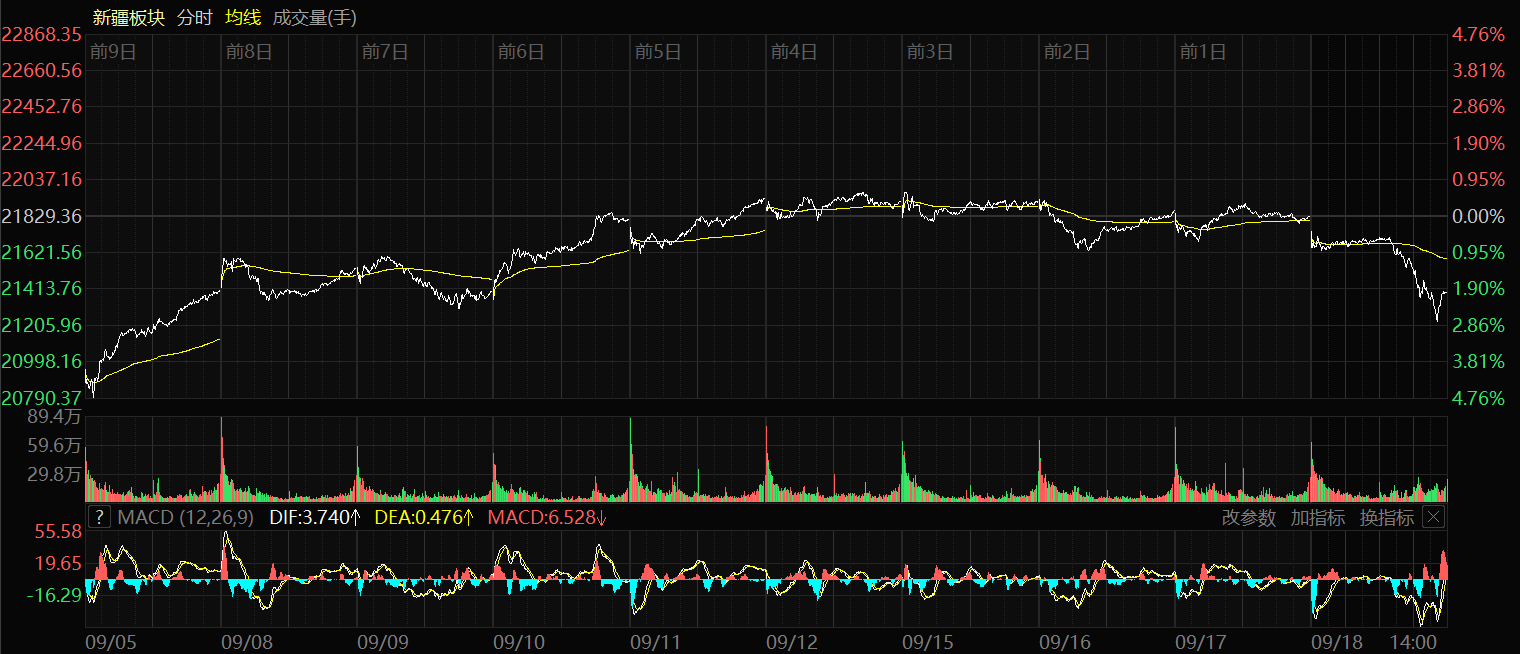
Task: Open 换指标 to switch the indicator
Action: point(1386,517)
